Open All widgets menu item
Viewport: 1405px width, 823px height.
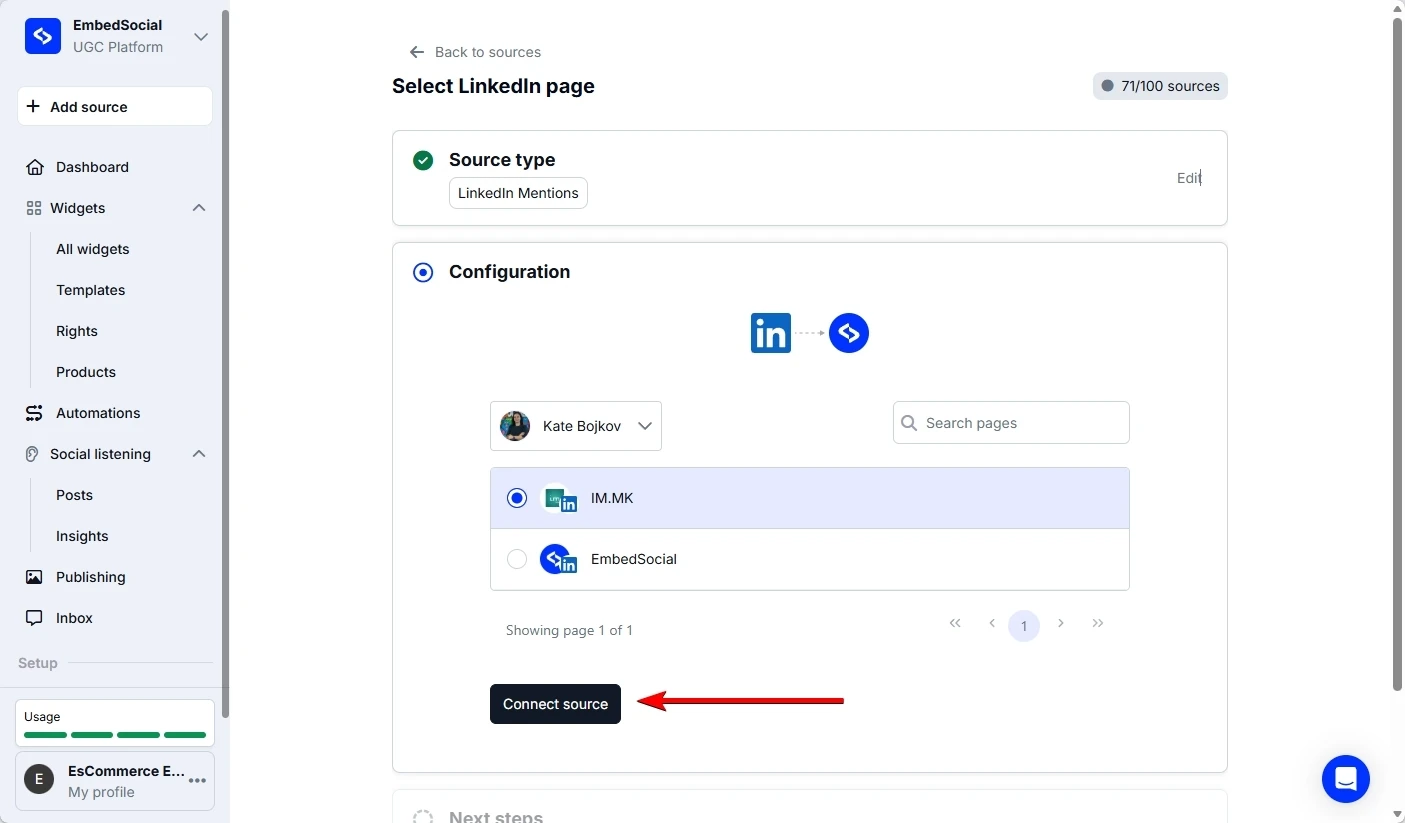(93, 249)
